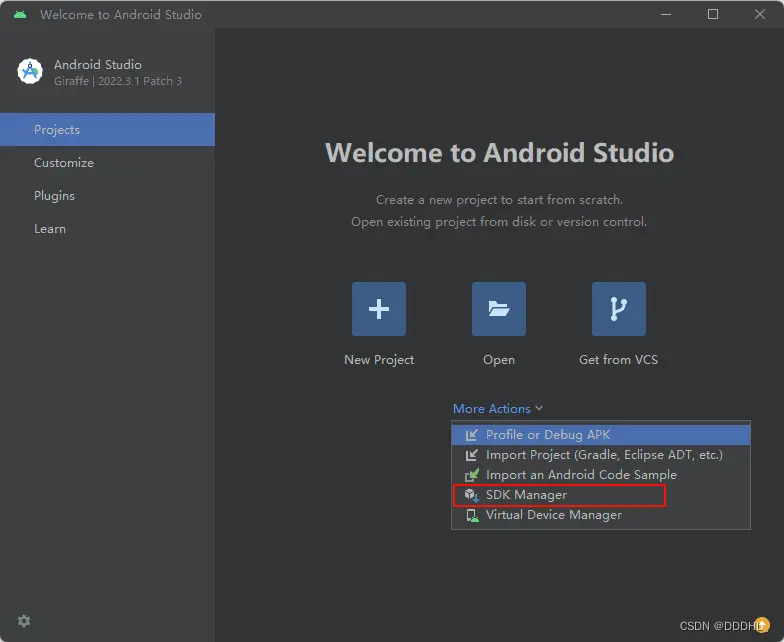Click the Profile or Debug APK icon
This screenshot has height=642, width=784.
tap(472, 435)
